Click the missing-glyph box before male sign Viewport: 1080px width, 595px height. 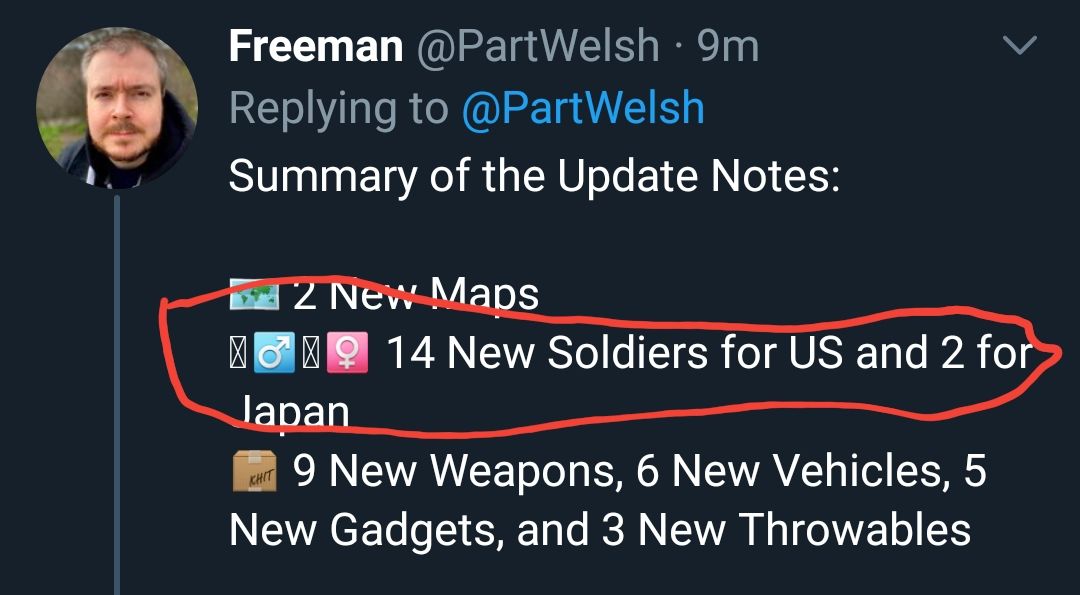[239, 354]
